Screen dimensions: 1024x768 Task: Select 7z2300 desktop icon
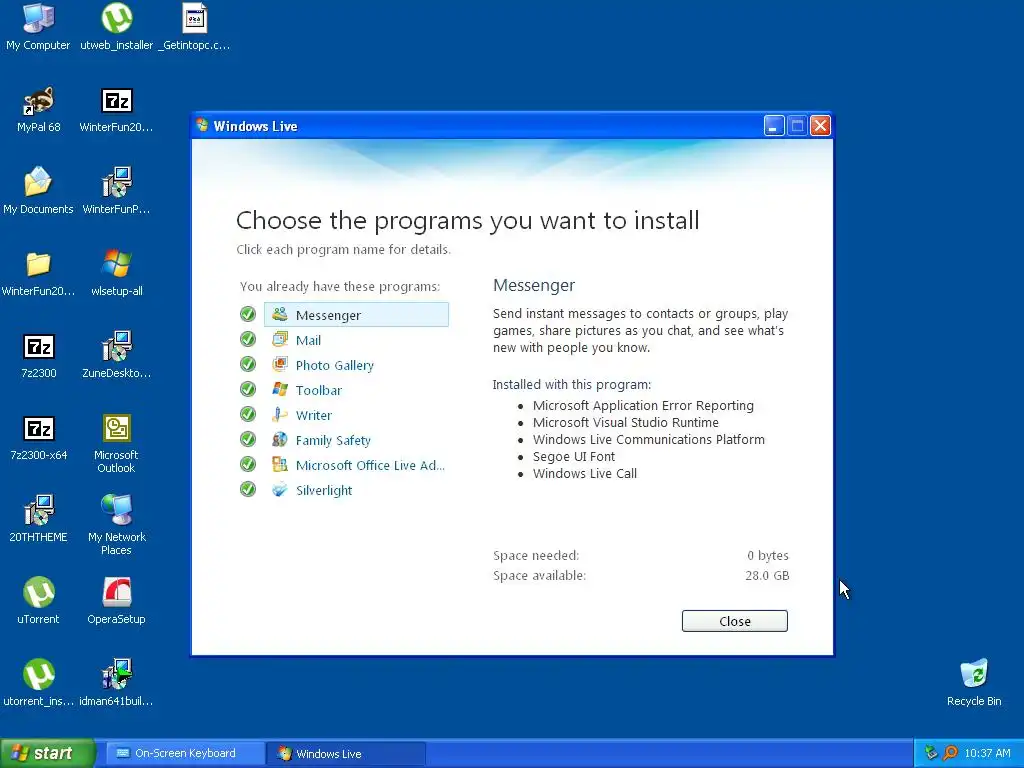click(x=38, y=355)
